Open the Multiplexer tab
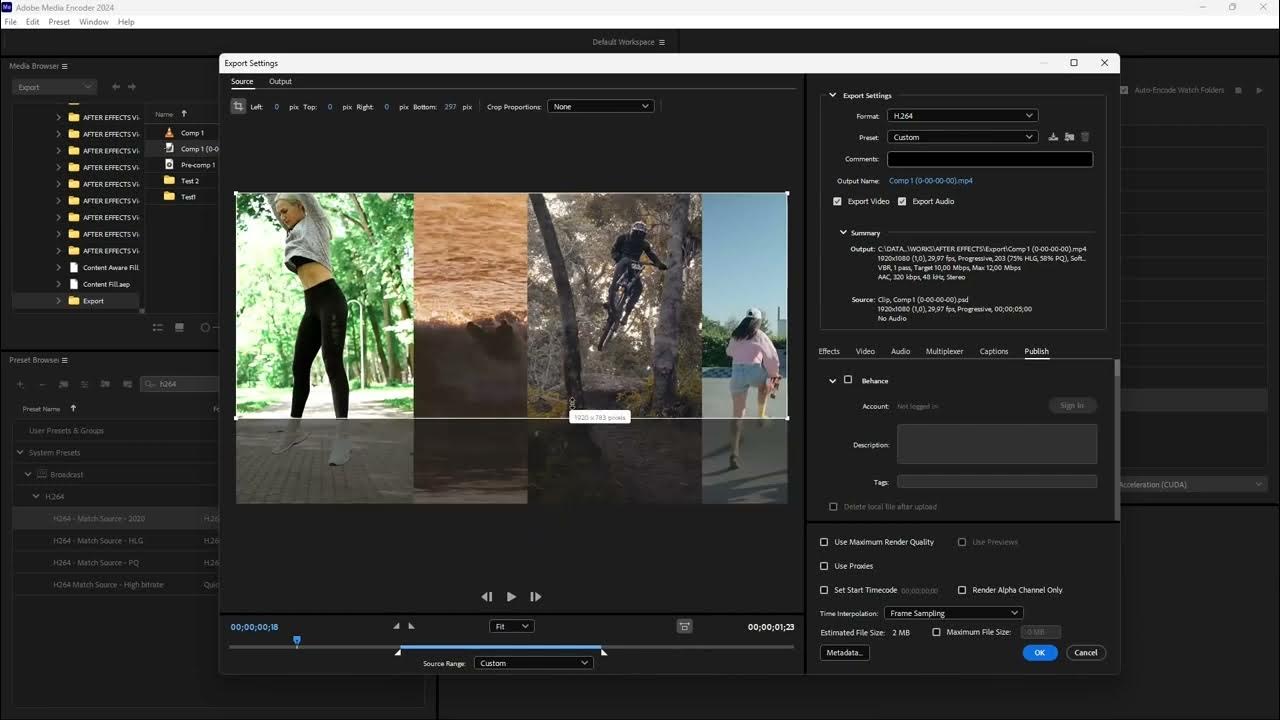The image size is (1280, 720). (944, 351)
